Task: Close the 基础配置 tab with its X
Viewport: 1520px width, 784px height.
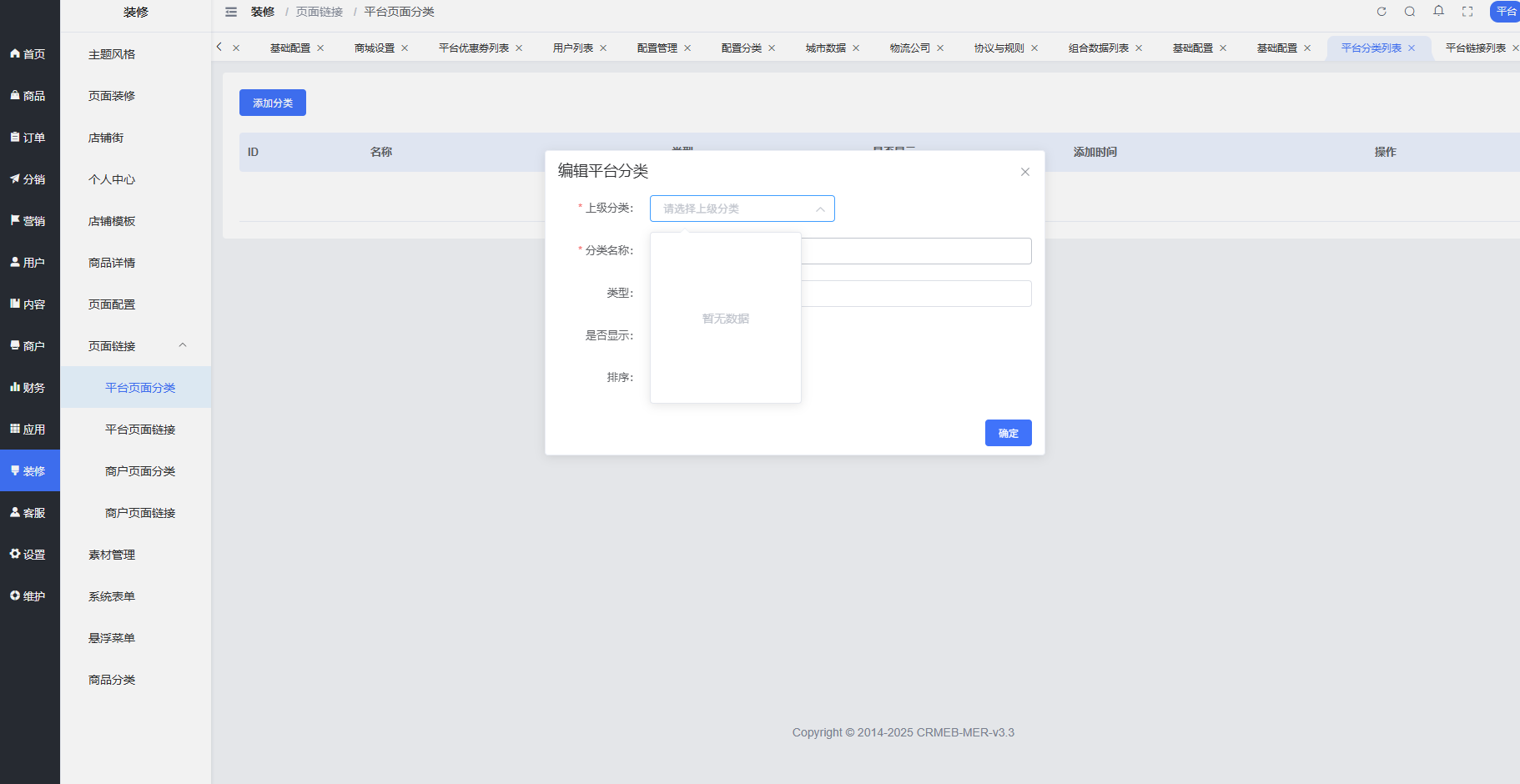Action: click(320, 48)
